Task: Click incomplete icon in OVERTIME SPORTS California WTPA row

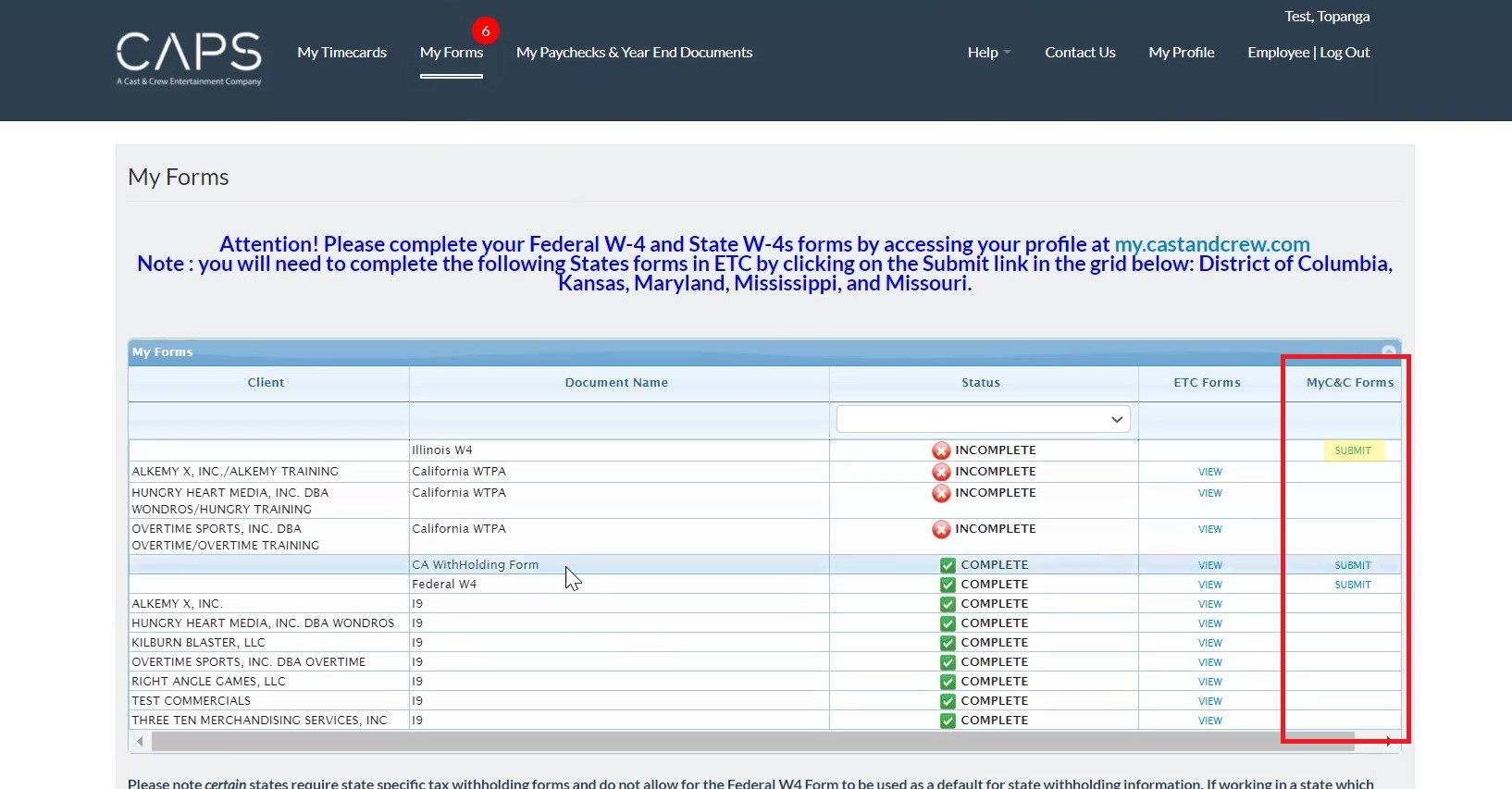Action: coord(941,529)
